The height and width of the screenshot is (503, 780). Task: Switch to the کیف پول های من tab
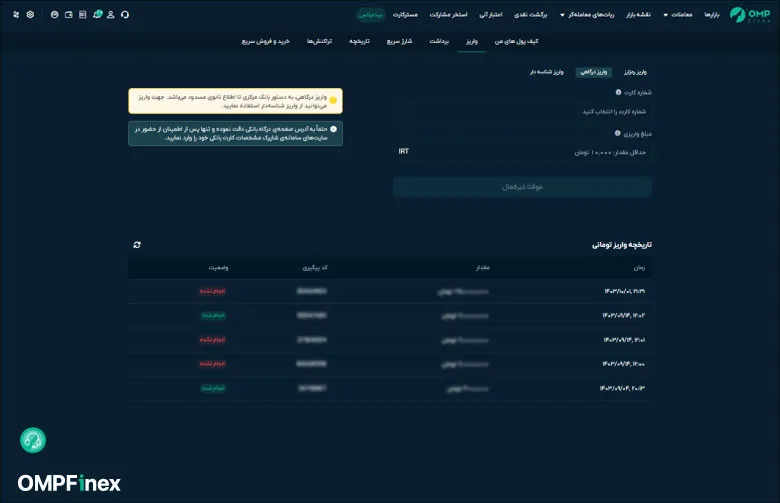[x=516, y=41]
